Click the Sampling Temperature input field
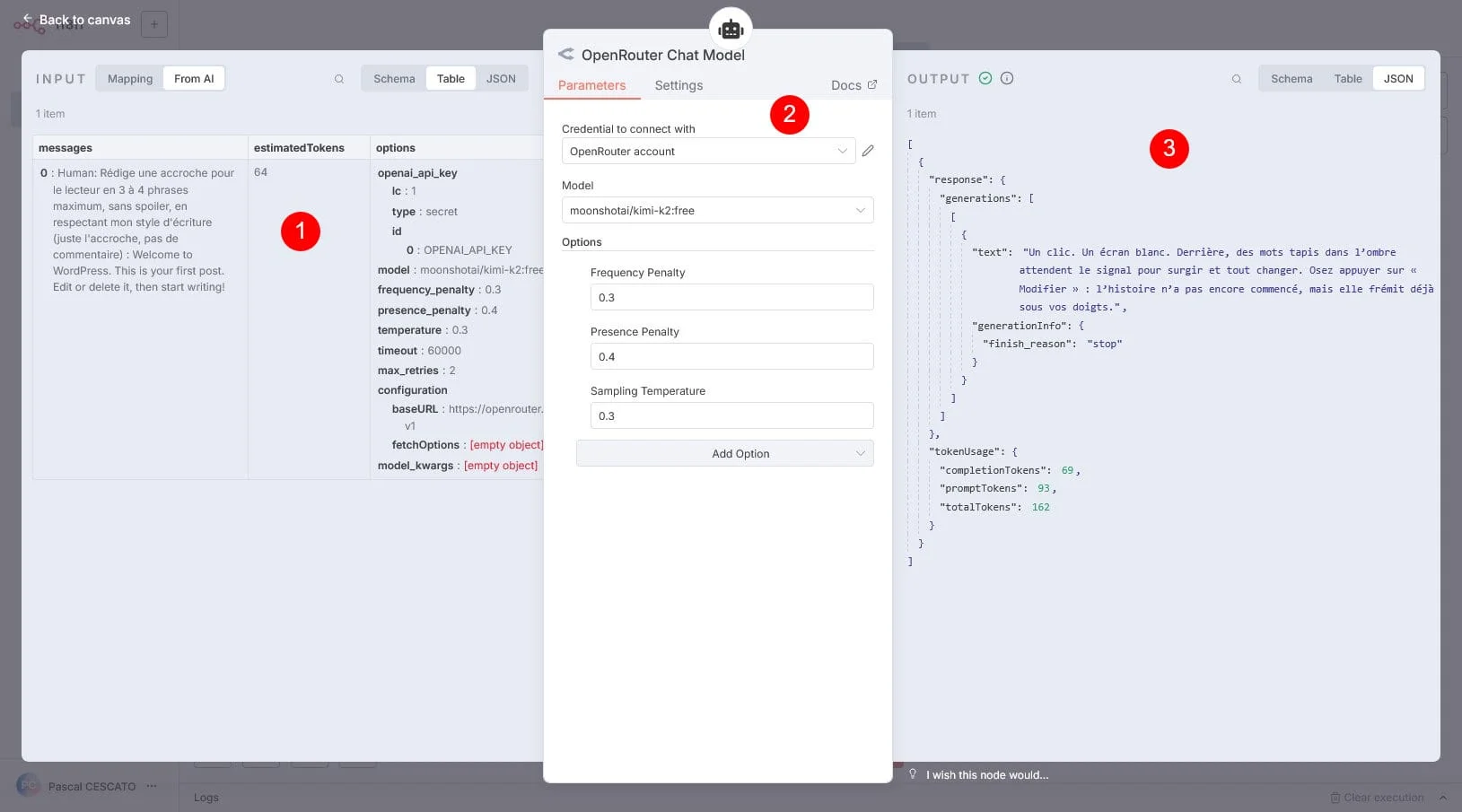The image size is (1462, 812). 731,416
